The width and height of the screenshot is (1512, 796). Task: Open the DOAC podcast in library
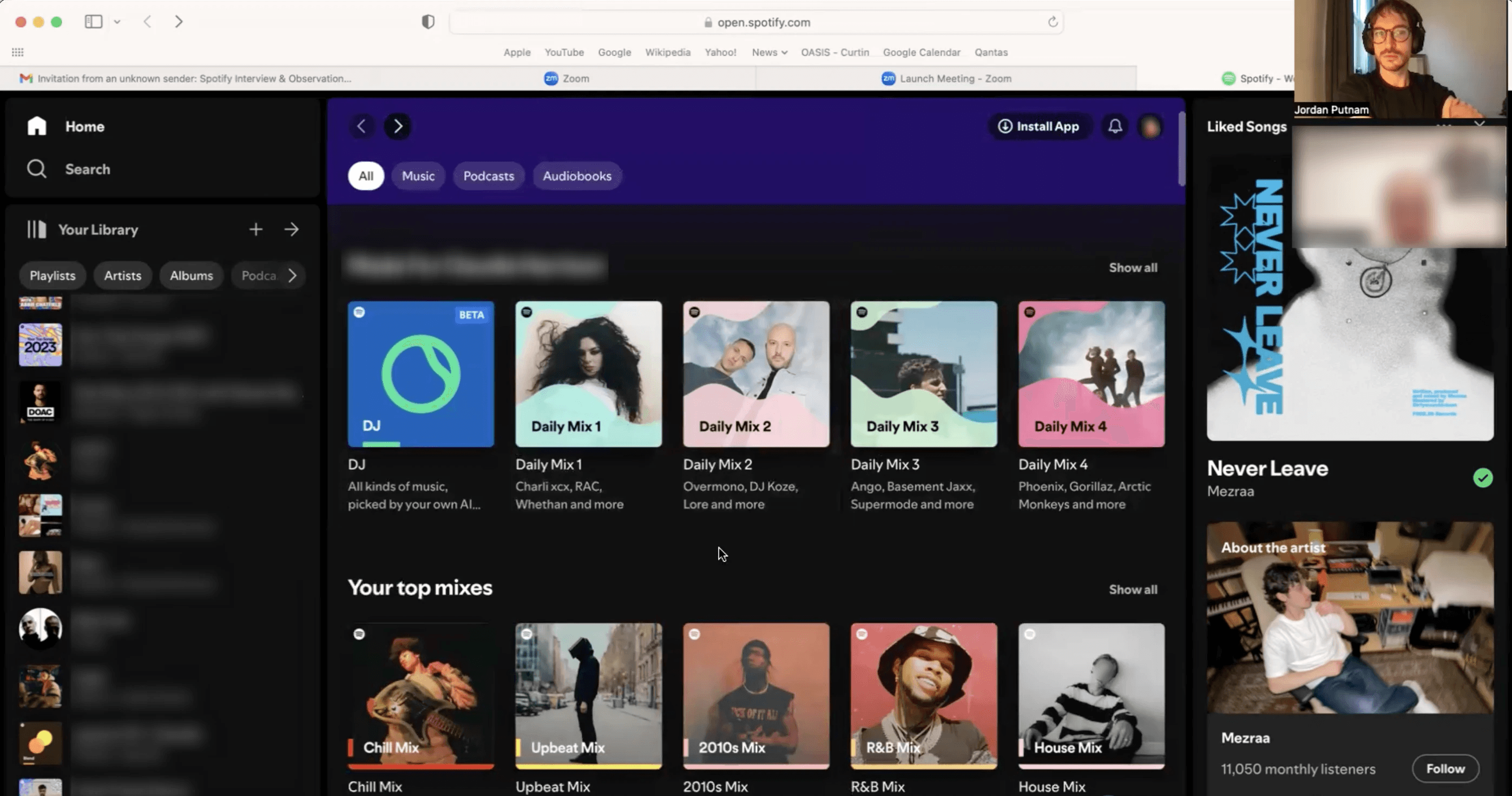(x=41, y=402)
